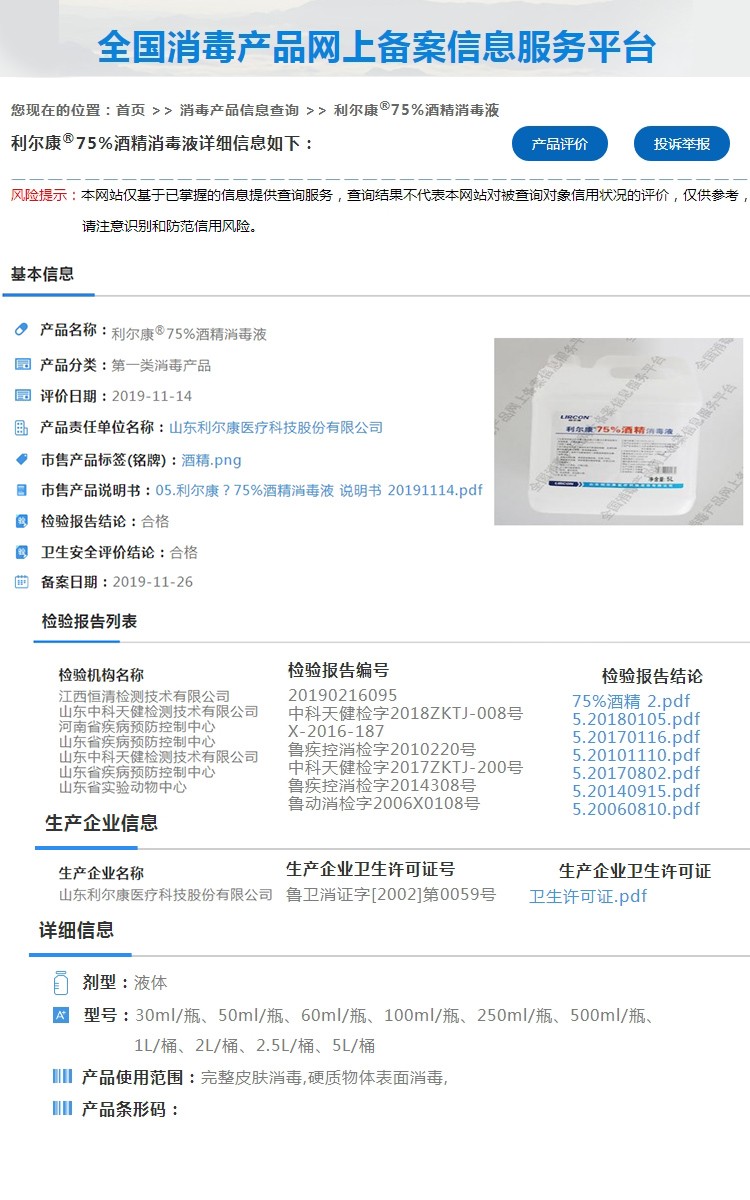Select the 评价日期 value 2019-11-14
Viewport: 750px width, 1200px height.
click(151, 397)
